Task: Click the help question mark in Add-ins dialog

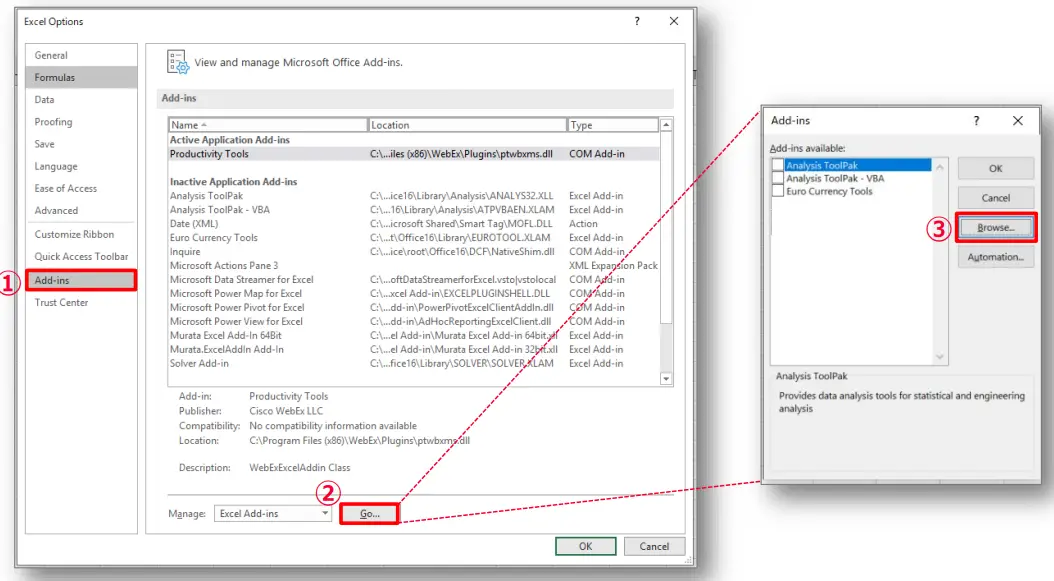Action: (978, 120)
